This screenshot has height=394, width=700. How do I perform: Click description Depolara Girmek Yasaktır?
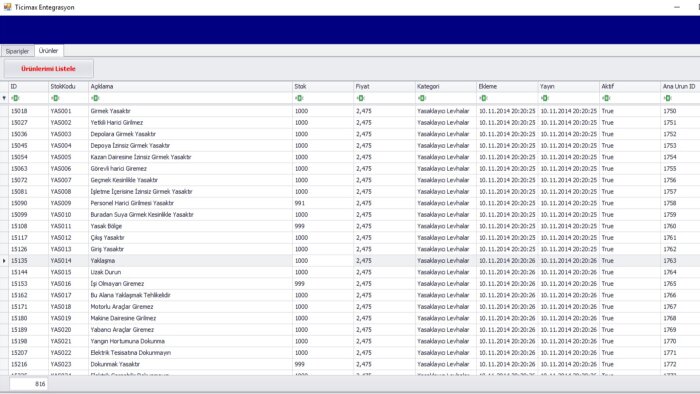coord(123,134)
